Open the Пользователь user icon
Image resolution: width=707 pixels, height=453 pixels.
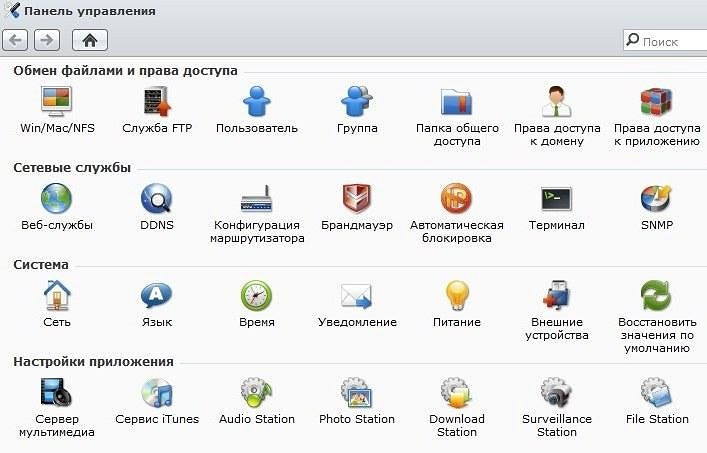tap(257, 102)
